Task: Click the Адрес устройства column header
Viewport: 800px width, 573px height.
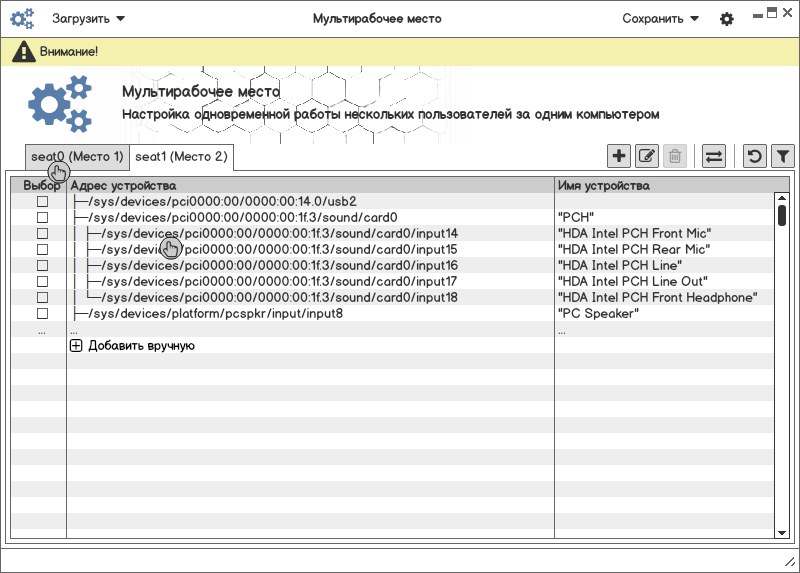Action: (124, 186)
